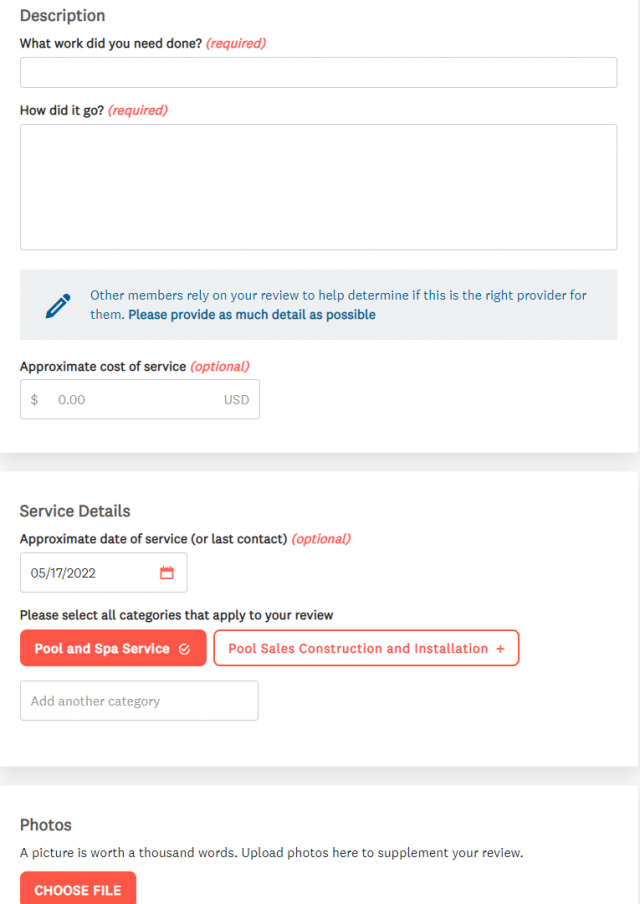The image size is (640, 904).
Task: Click CHOOSE FILE to upload a photo
Action: tap(77, 890)
